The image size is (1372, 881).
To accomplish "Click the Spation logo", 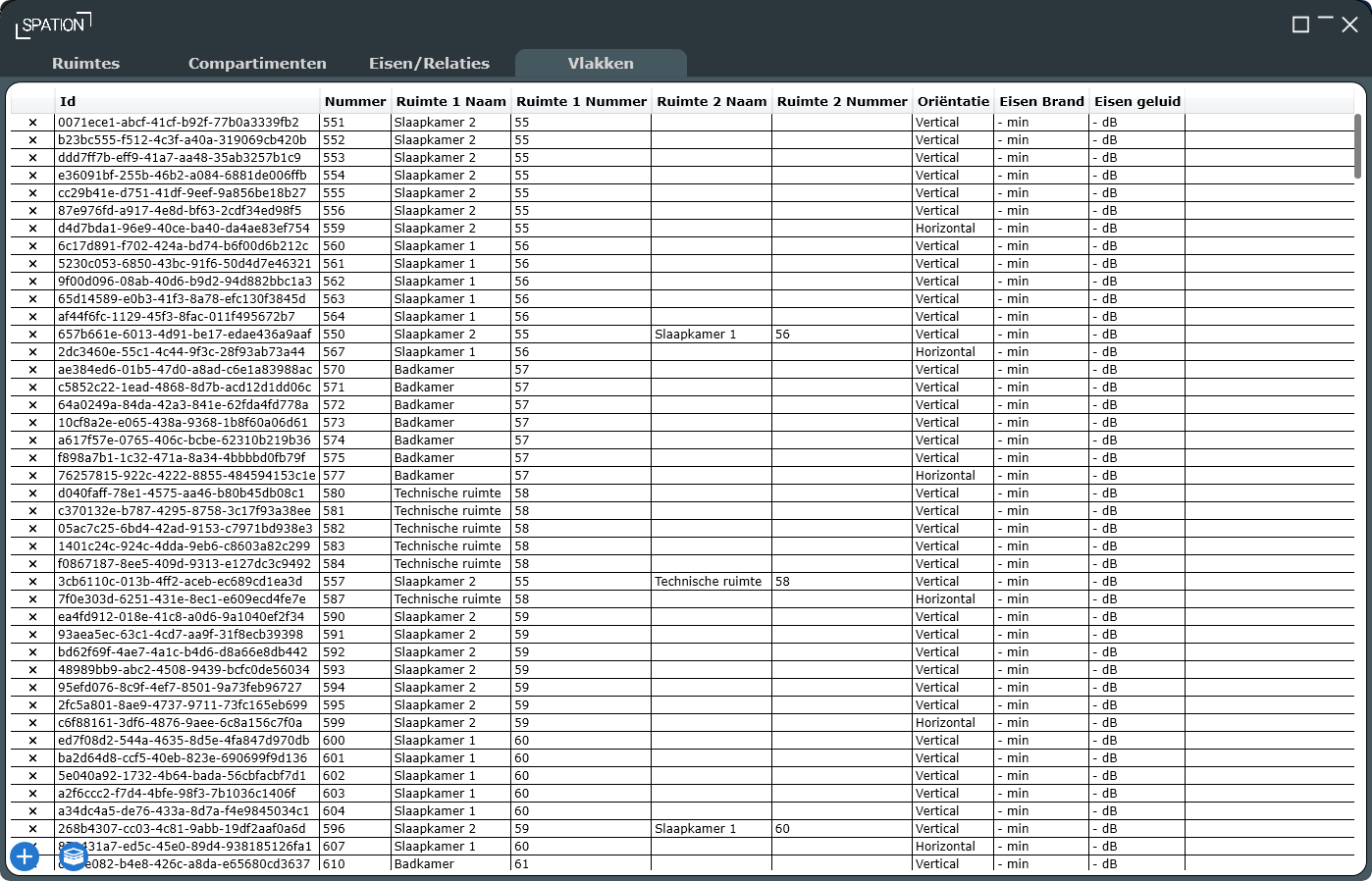I will coord(54,26).
